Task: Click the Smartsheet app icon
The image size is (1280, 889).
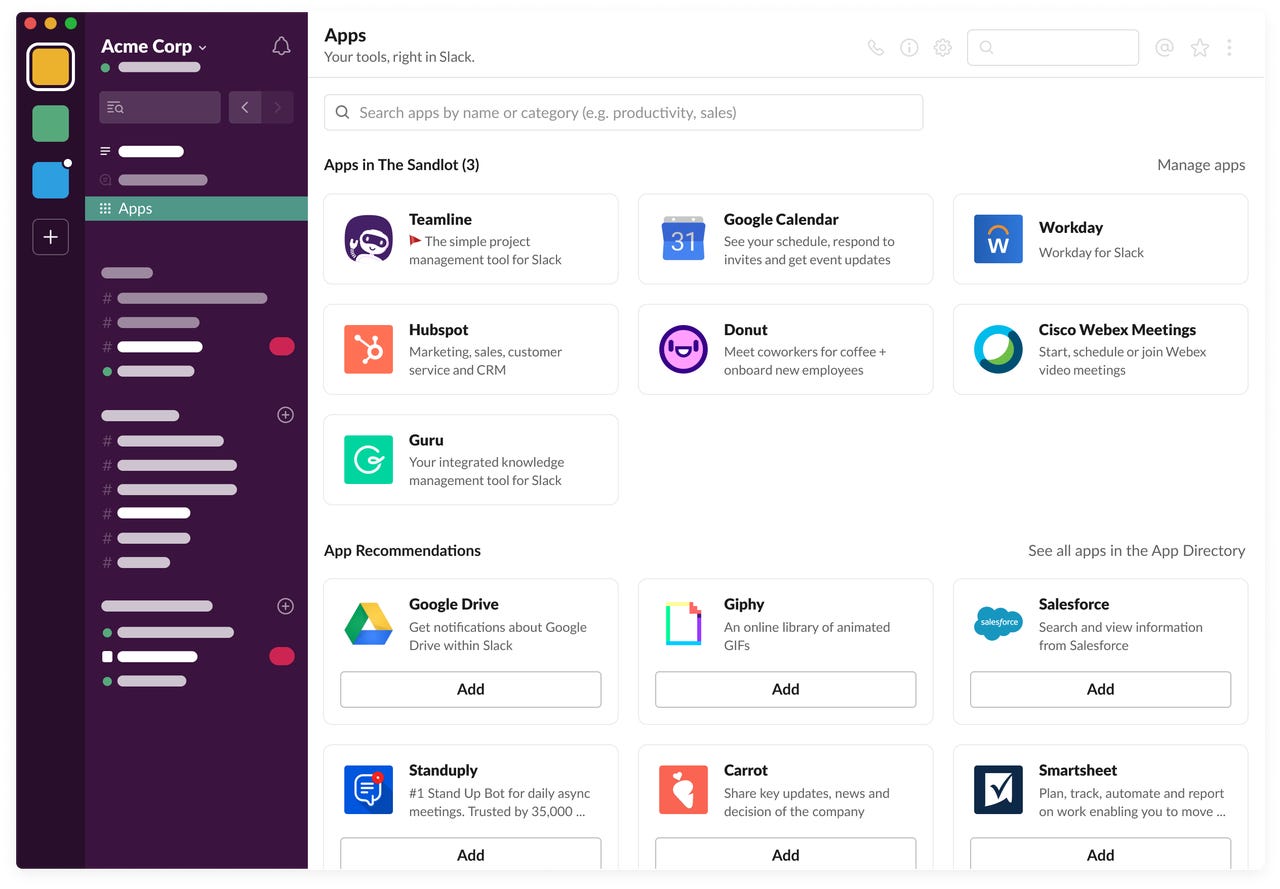Action: [998, 790]
